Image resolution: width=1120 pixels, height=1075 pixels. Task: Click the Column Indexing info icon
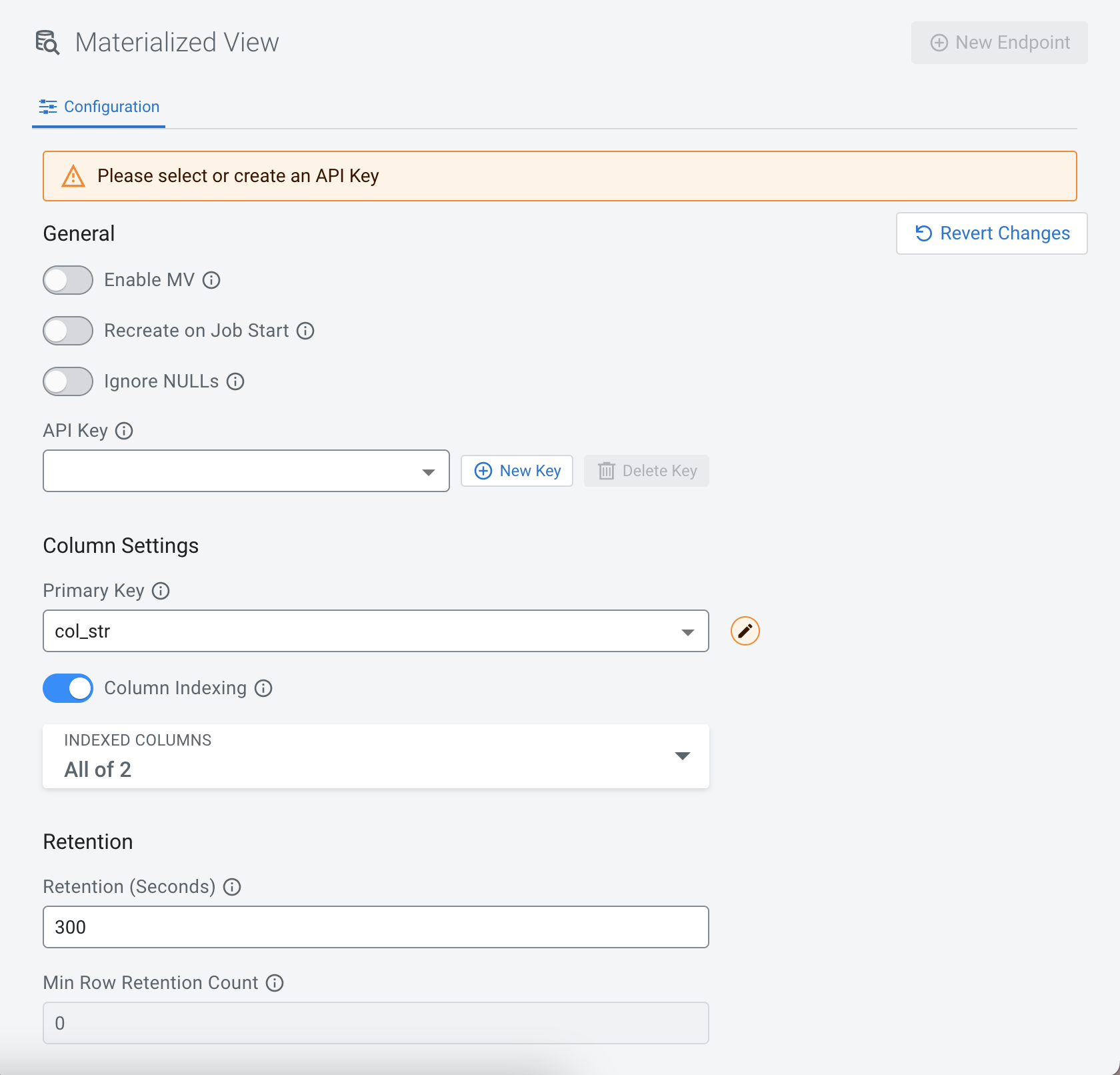[x=263, y=688]
